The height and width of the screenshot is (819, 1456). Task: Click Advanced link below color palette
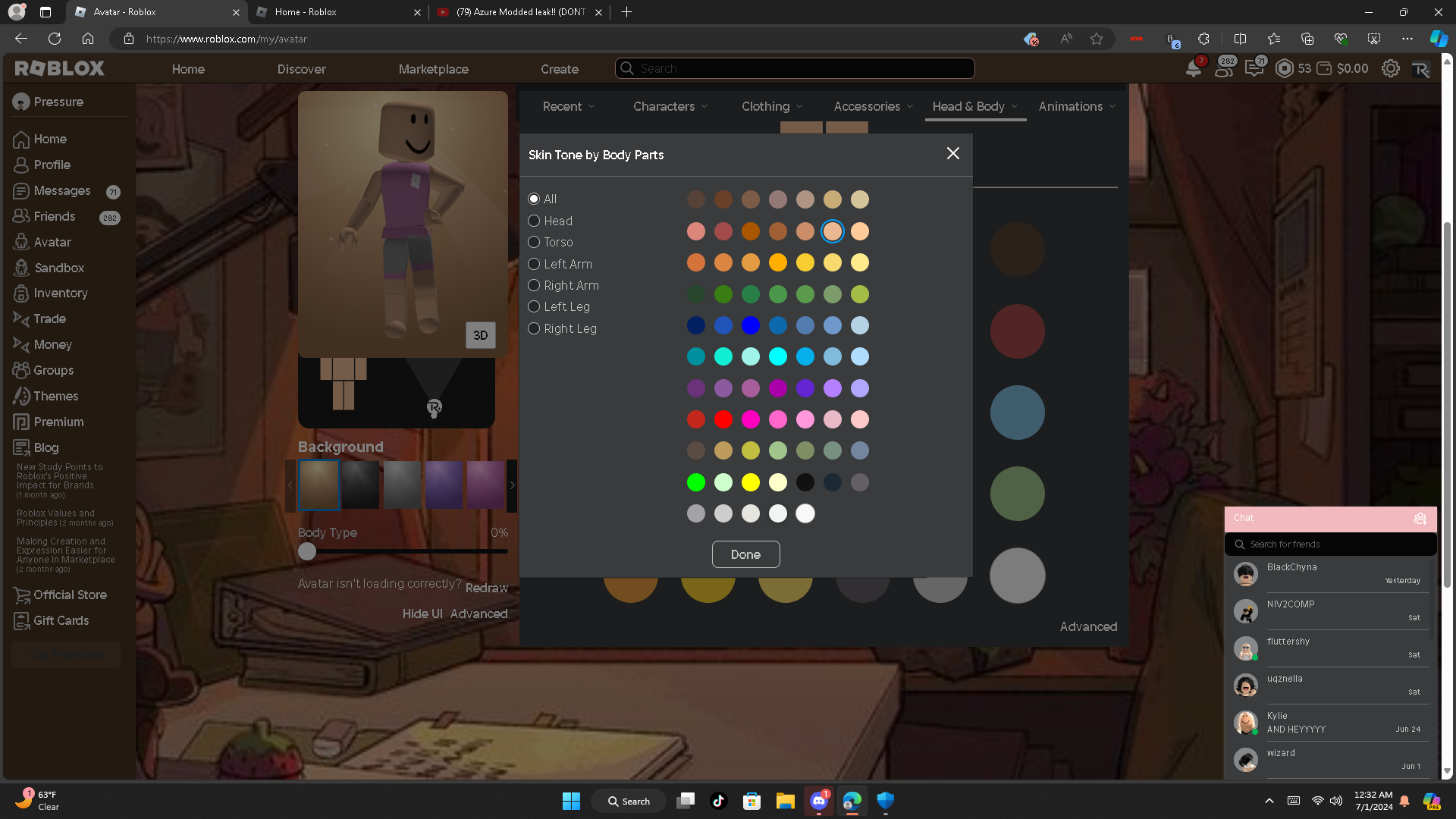click(1088, 627)
